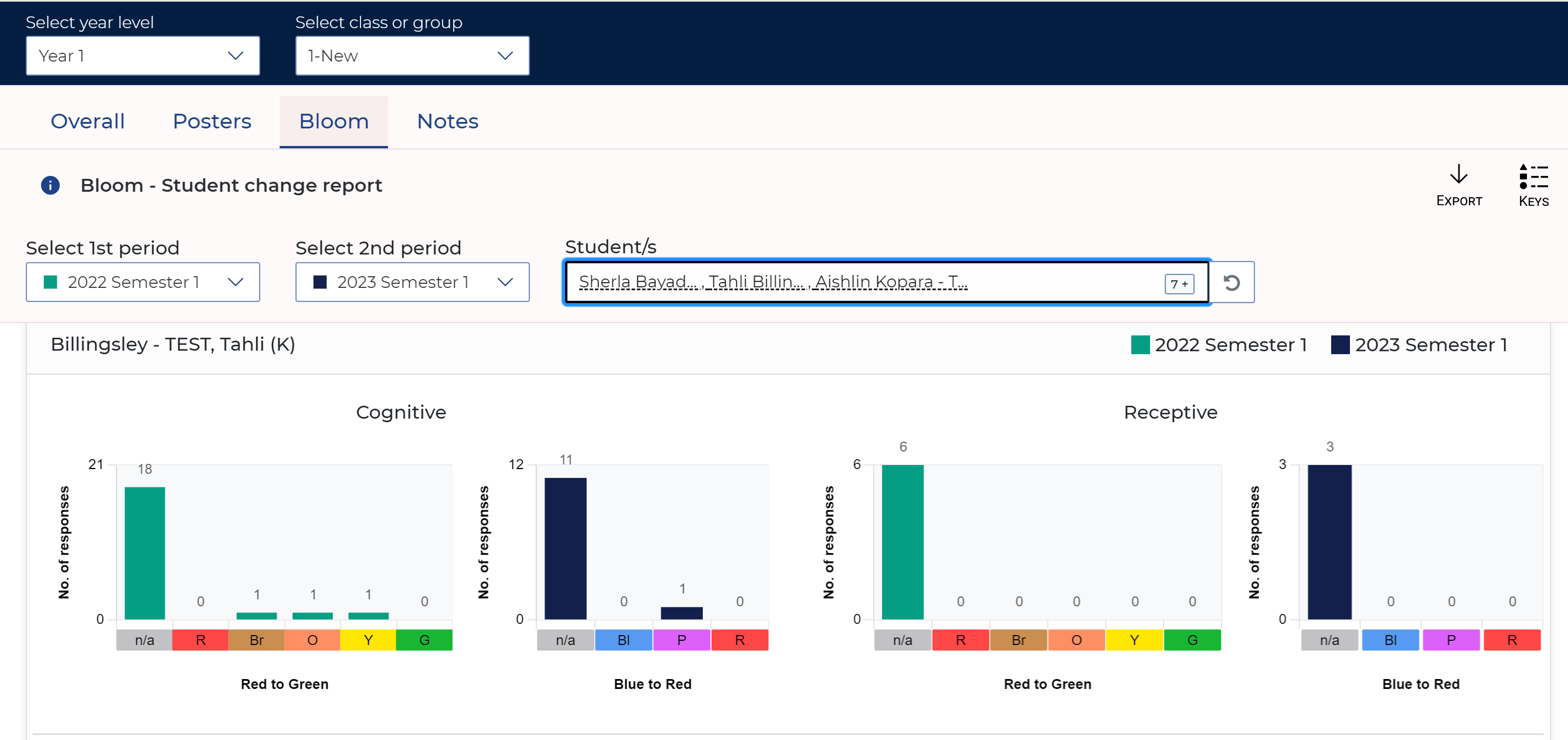Open the Select 1st period dropdown

(x=142, y=282)
